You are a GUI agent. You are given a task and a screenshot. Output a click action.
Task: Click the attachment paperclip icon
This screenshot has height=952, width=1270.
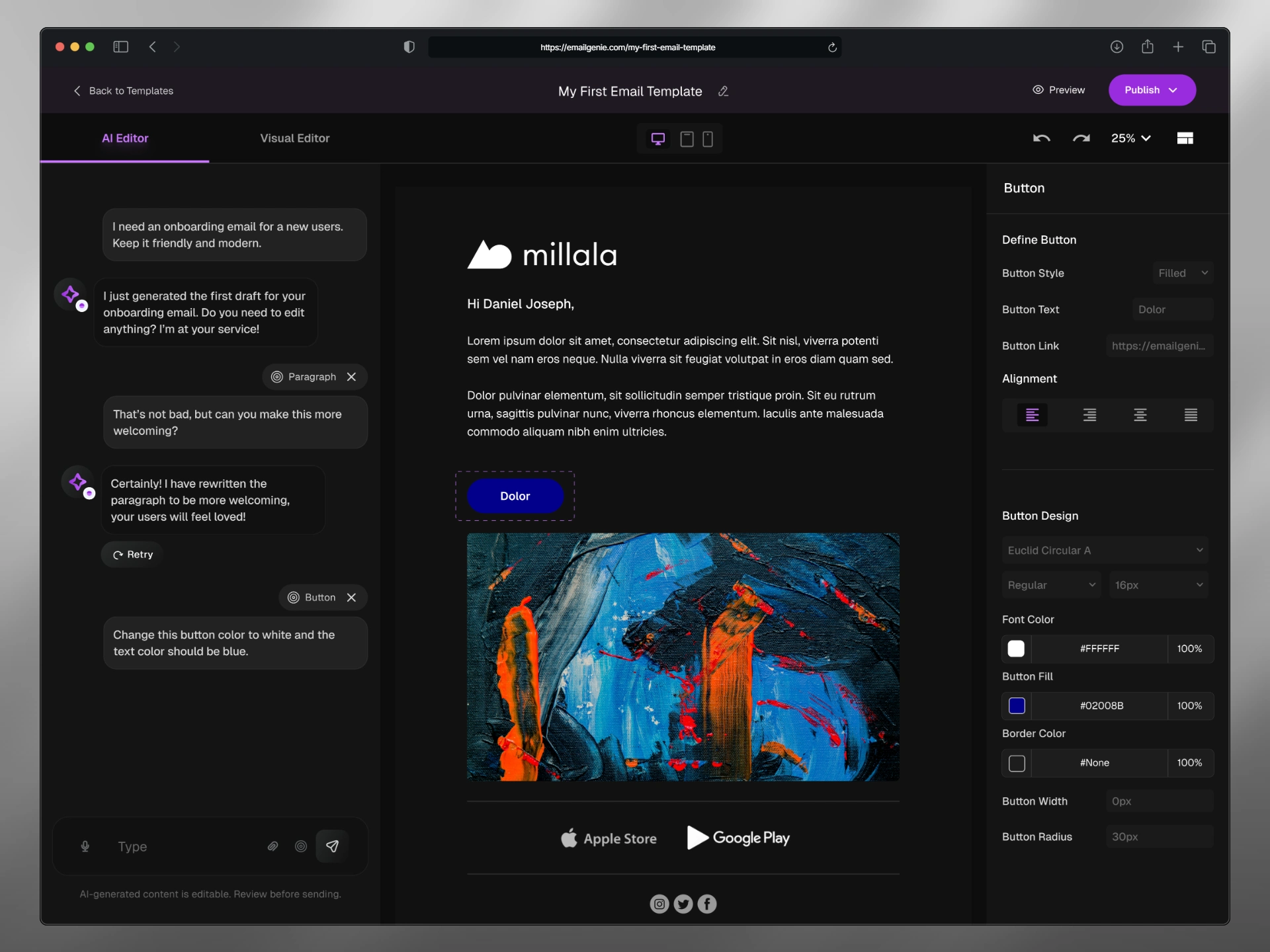coord(273,846)
